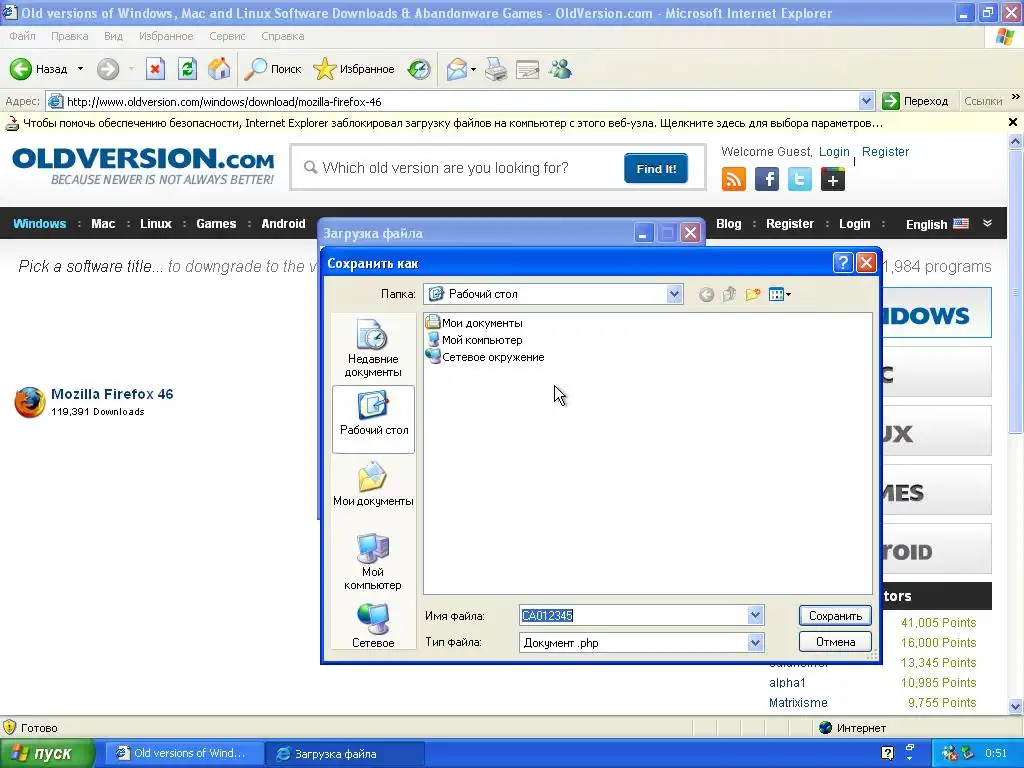
Task: Click the file name input field
Action: [x=633, y=615]
